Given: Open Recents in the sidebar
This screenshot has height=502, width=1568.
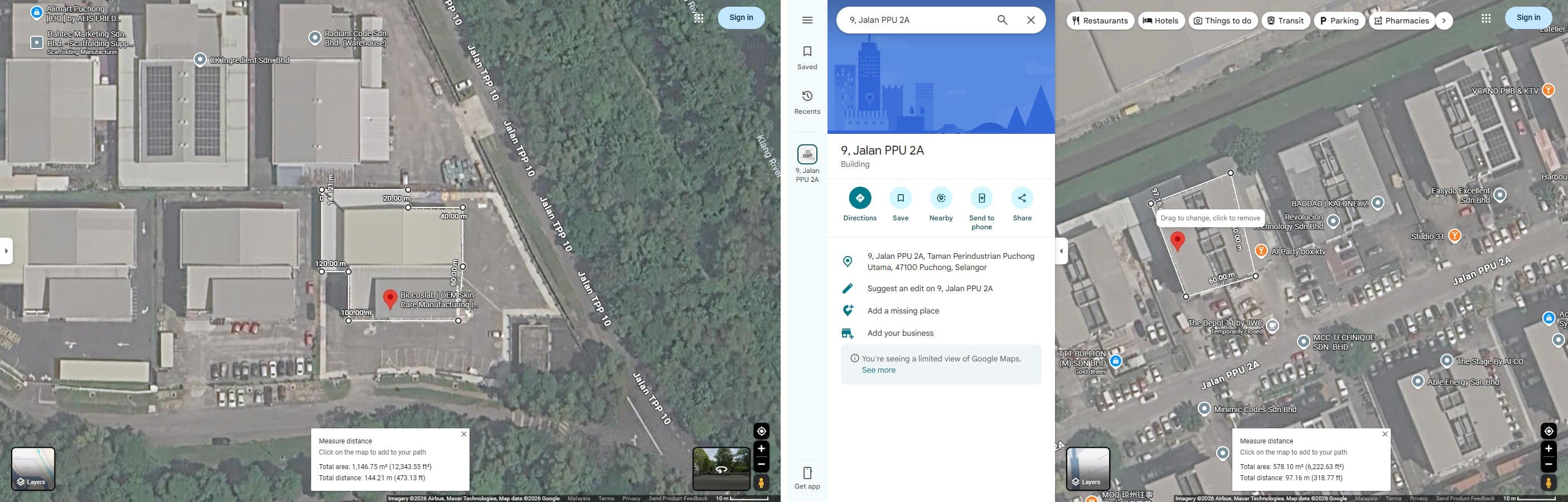Looking at the screenshot, I should (x=807, y=102).
